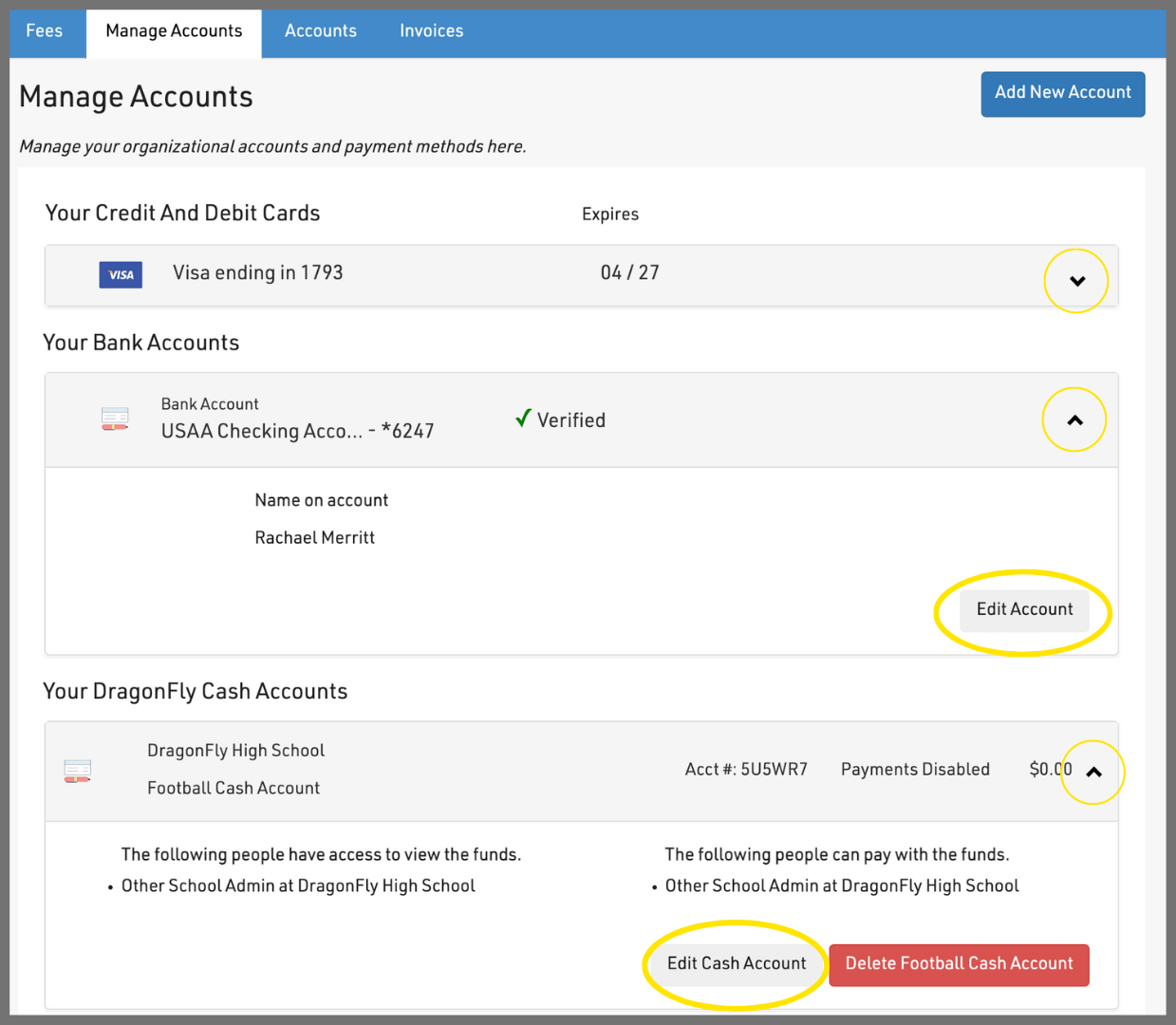1176x1025 pixels.
Task: Click the USAA bank account check icon
Action: (x=115, y=419)
